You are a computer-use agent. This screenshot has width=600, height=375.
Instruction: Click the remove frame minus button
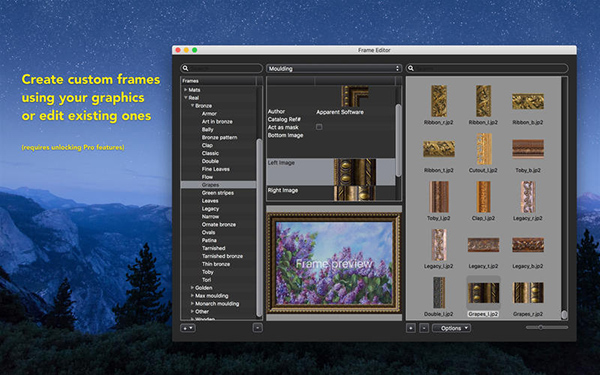(x=258, y=328)
